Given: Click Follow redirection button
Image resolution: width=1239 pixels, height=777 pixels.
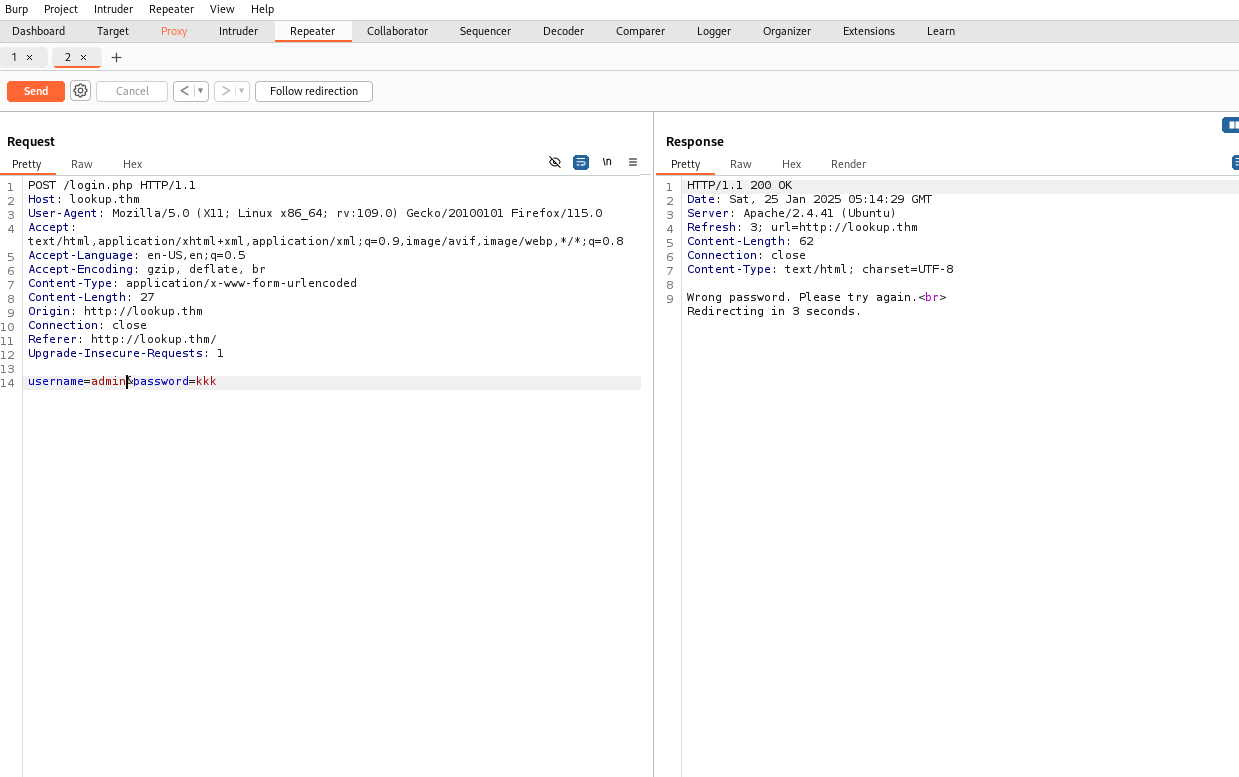Looking at the screenshot, I should 314,91.
